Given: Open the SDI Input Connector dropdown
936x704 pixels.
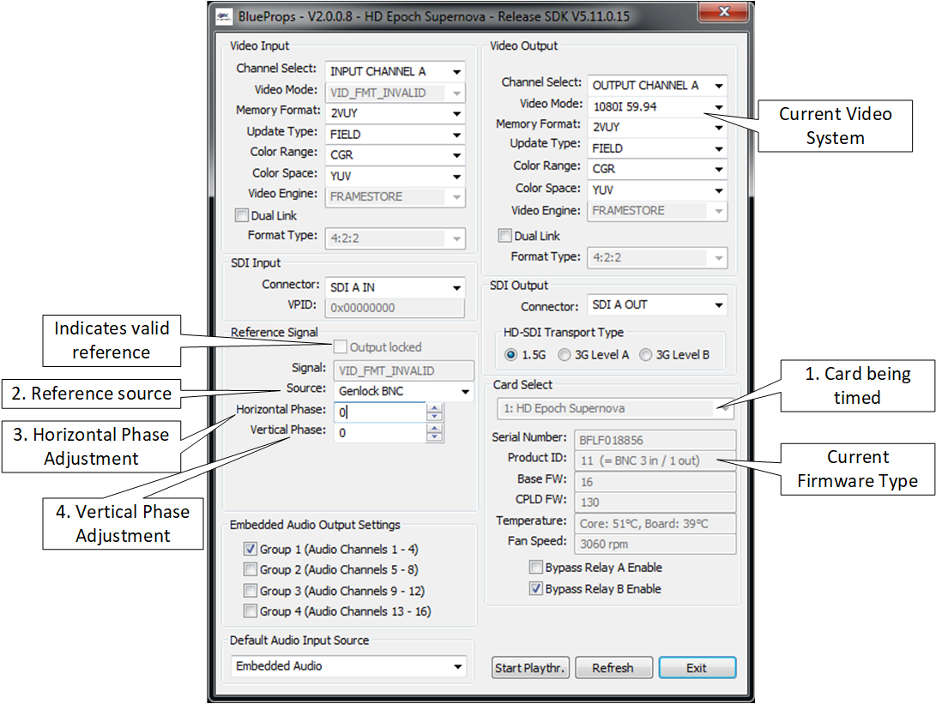Looking at the screenshot, I should pyautogui.click(x=395, y=287).
